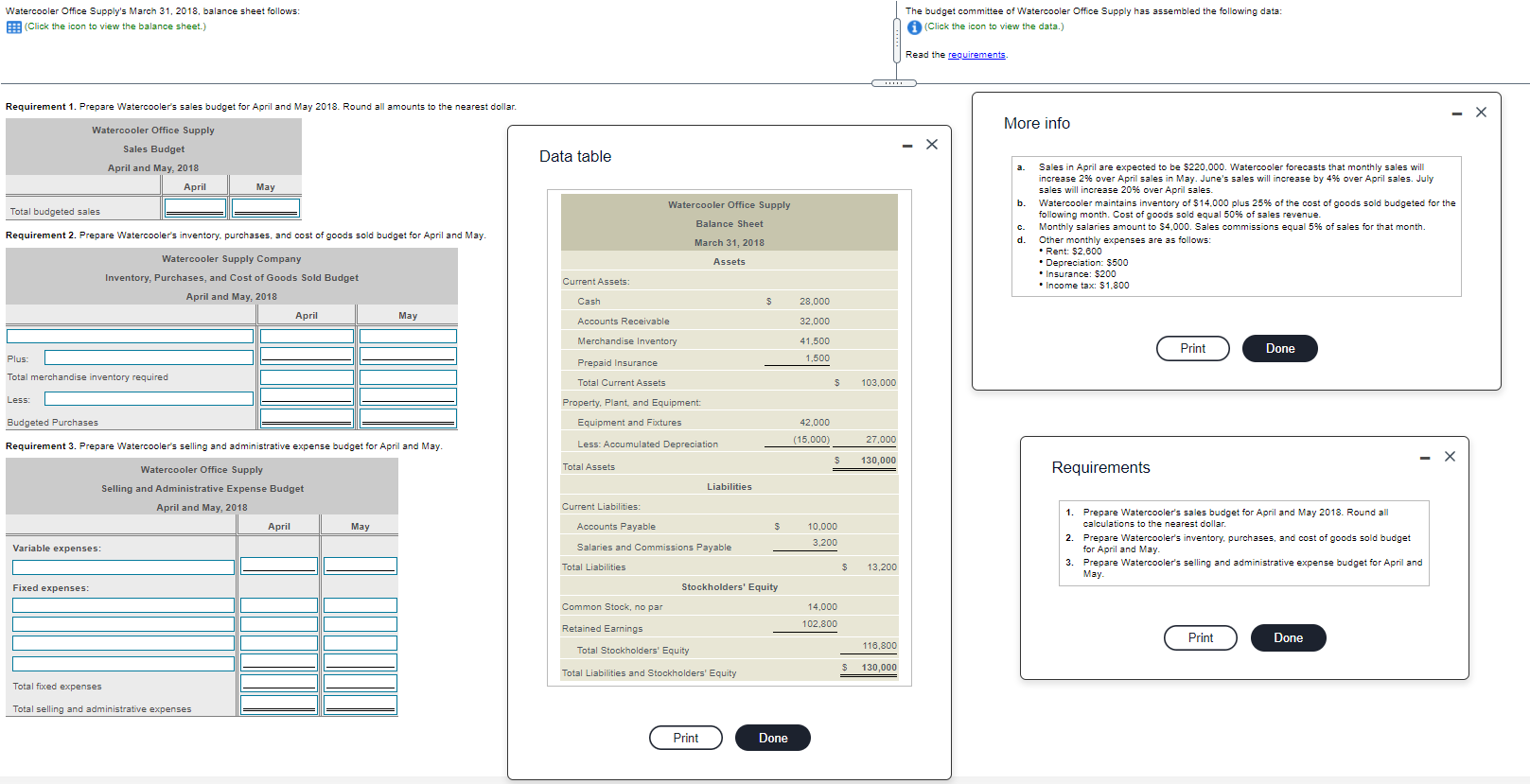Click Retained Earnings value 102,800
Viewport: 1530px width, 784px height.
tap(819, 624)
